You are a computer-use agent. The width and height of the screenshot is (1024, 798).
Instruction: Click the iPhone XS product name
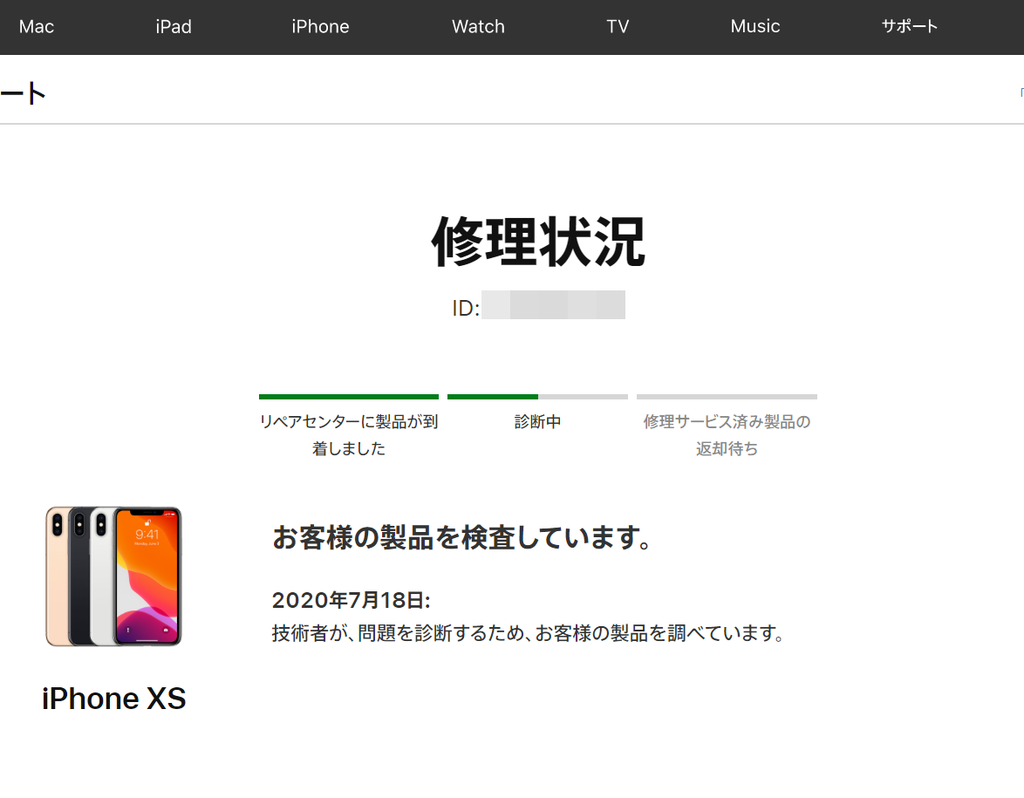(114, 699)
